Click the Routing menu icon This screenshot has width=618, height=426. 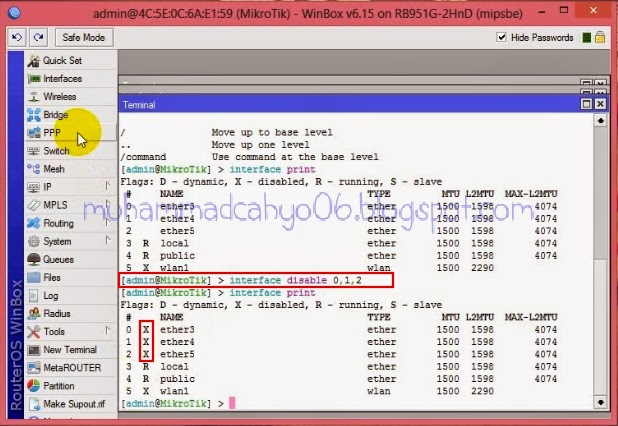pos(34,223)
